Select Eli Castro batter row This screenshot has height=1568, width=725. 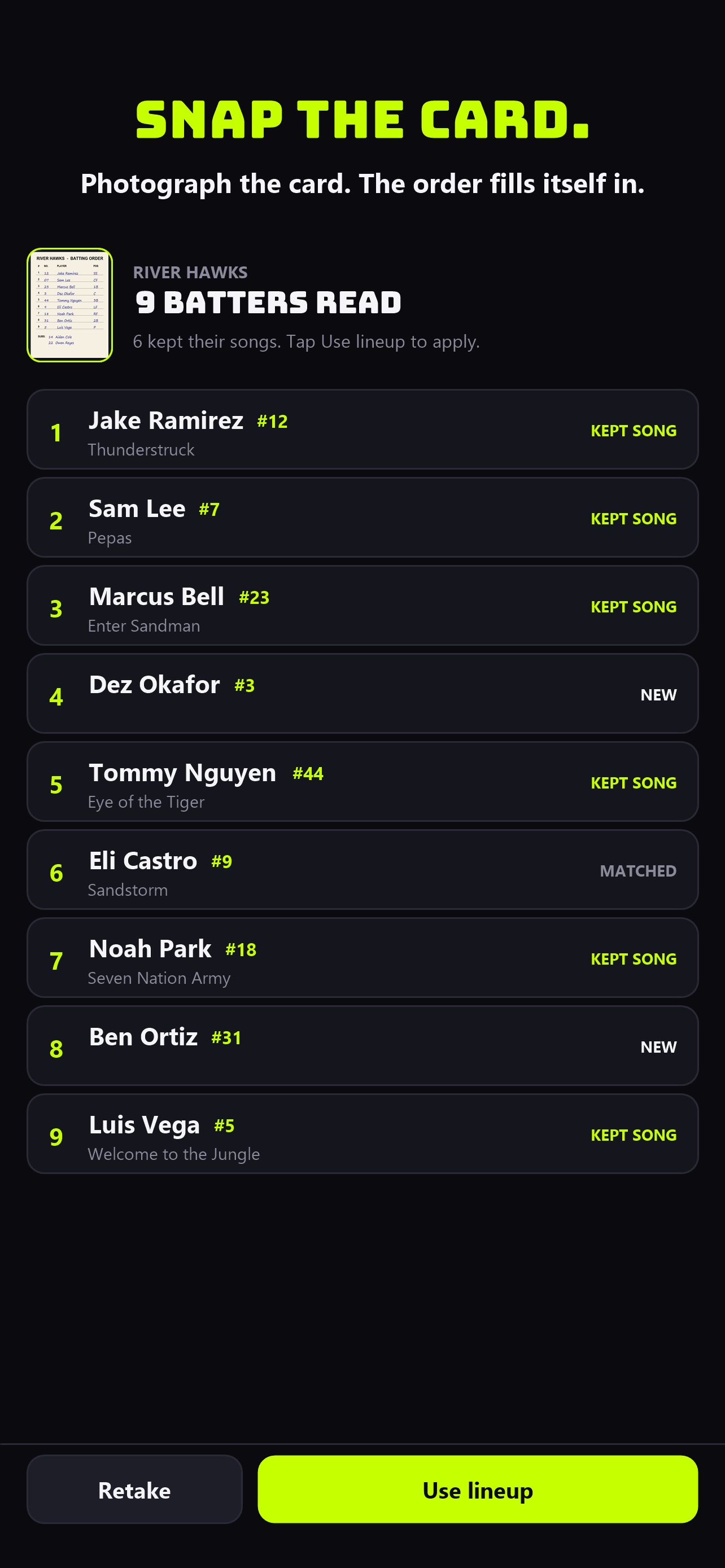362,870
